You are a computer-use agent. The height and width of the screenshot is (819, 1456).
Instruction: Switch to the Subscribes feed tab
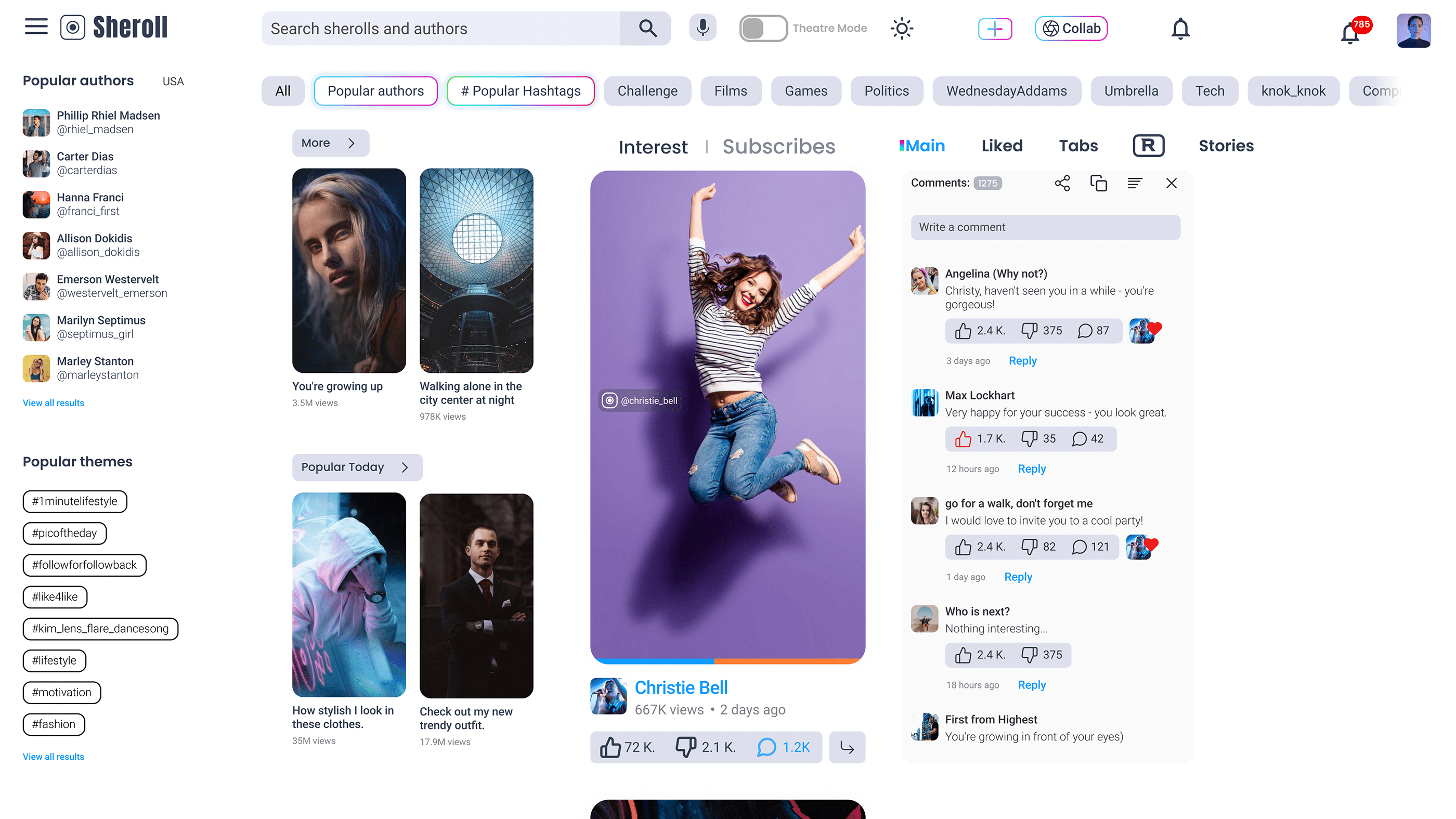(x=778, y=147)
